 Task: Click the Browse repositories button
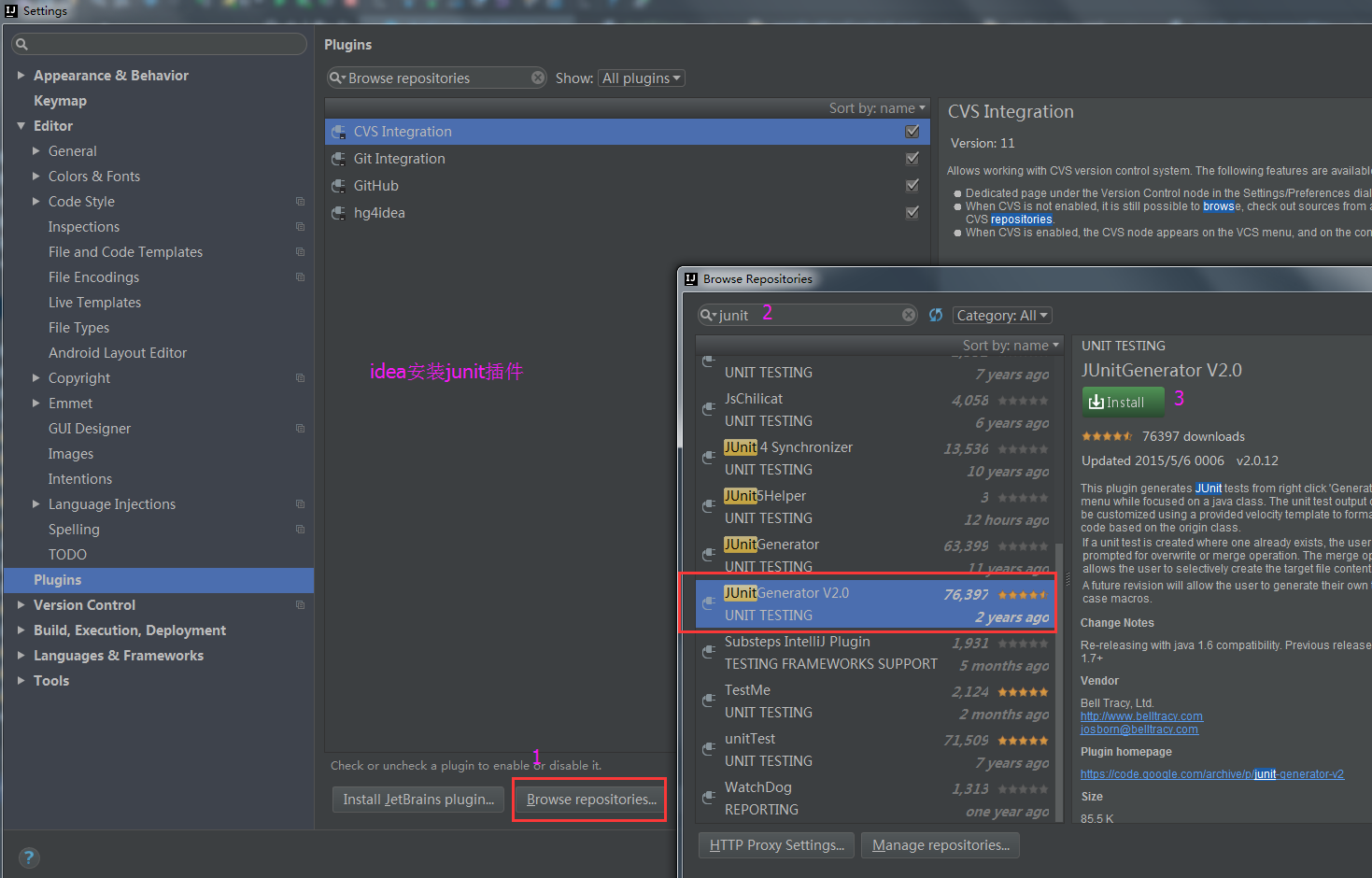point(591,800)
